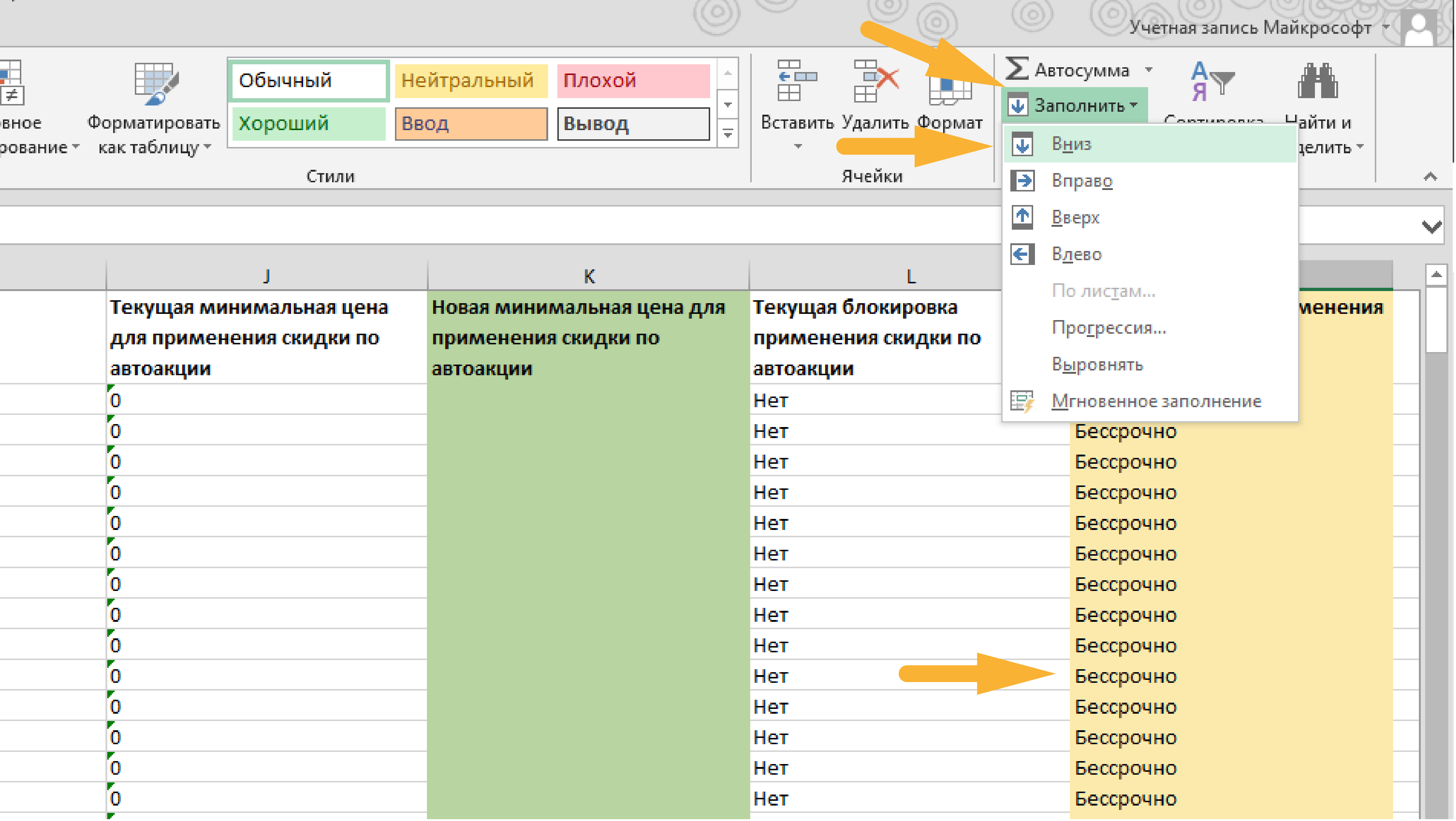This screenshot has height=821, width=1456.
Task: Click the Microsoft account avatar
Action: pyautogui.click(x=1419, y=27)
